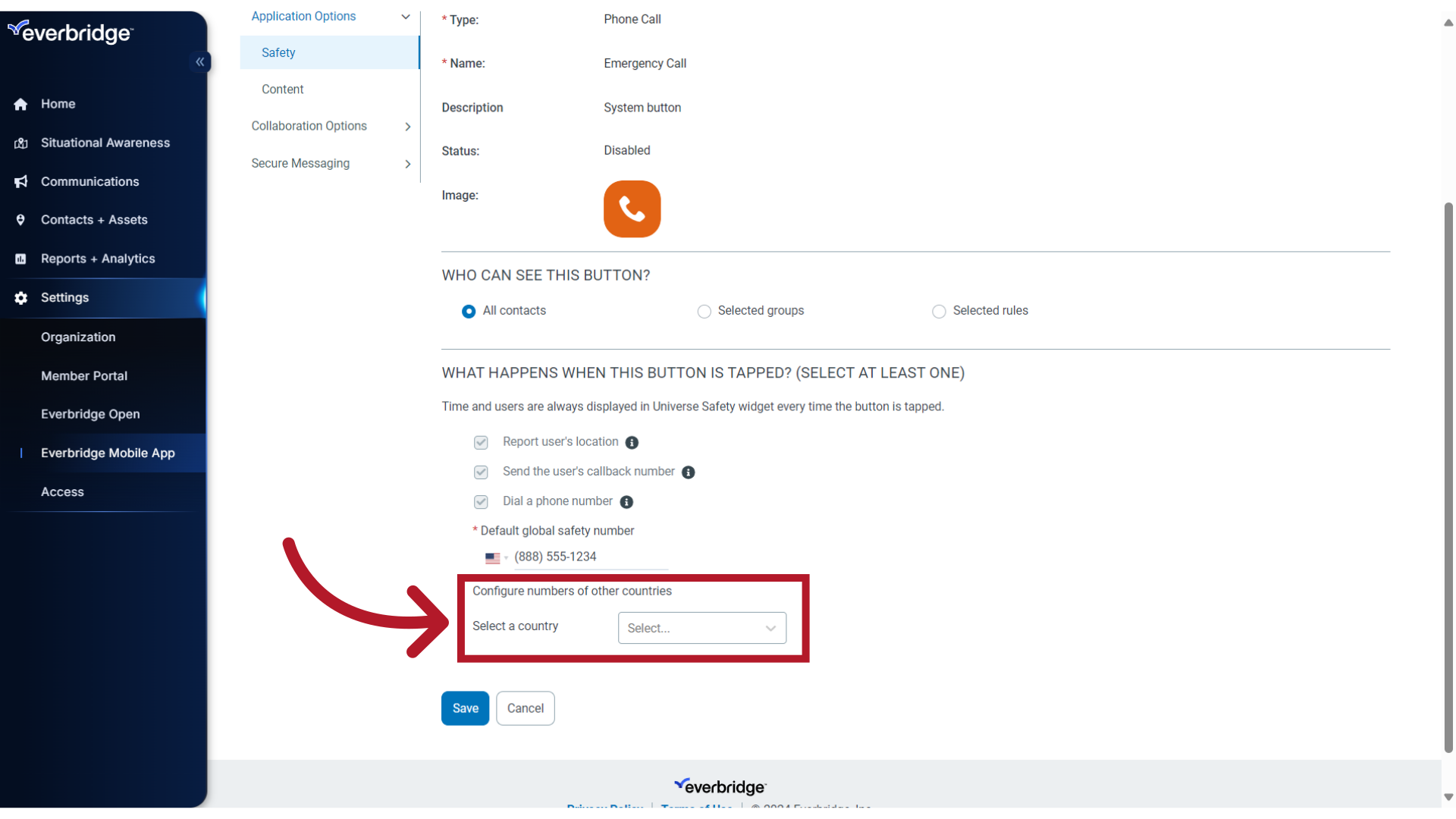1456x819 pixels.
Task: Toggle Dial a phone number checkbox
Action: coord(481,502)
